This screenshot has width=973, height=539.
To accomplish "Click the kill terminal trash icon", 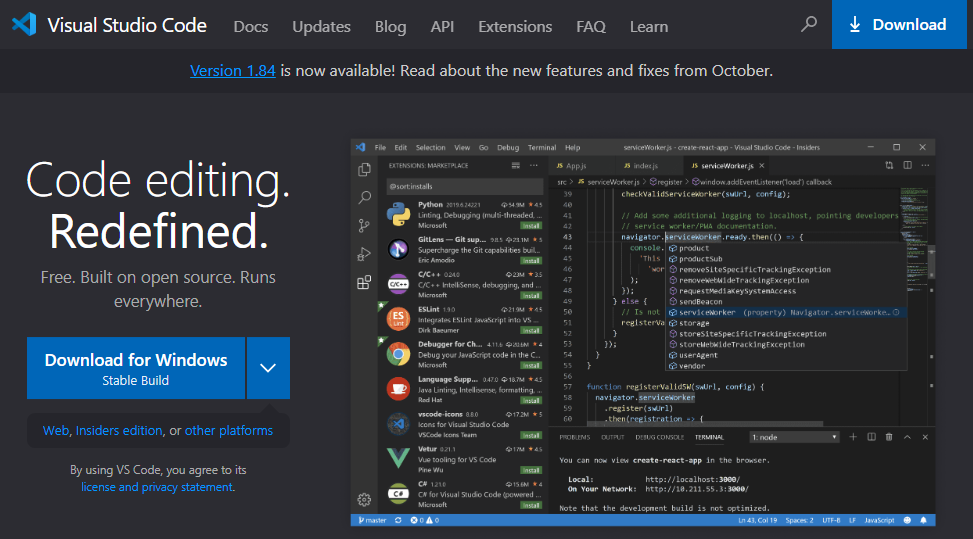I will [889, 437].
